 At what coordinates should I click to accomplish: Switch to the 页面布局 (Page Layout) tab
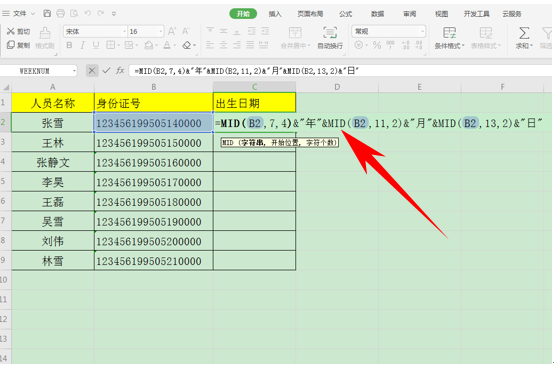(x=310, y=14)
